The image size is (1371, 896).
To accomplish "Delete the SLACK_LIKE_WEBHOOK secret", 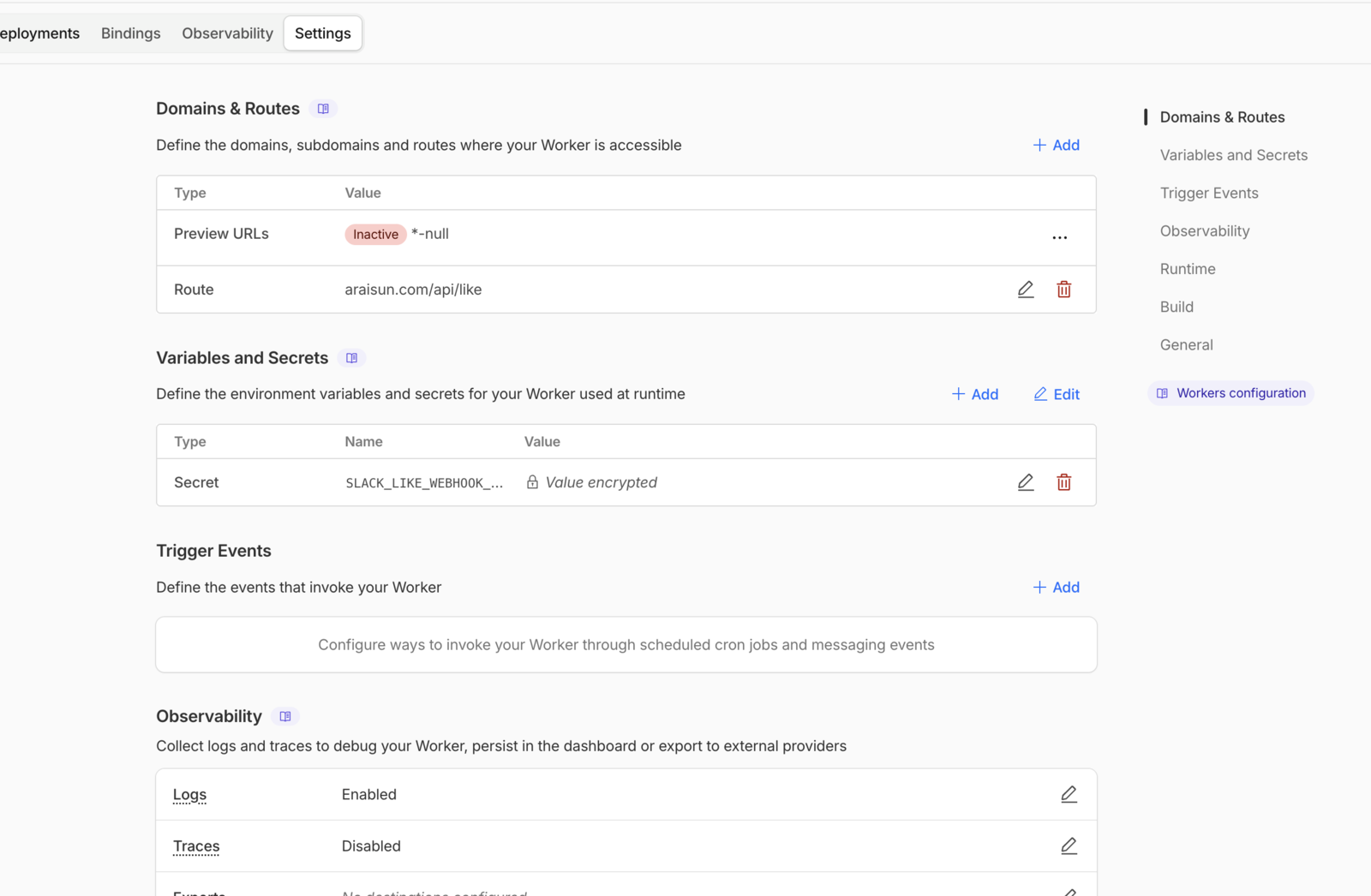I will click(1063, 482).
